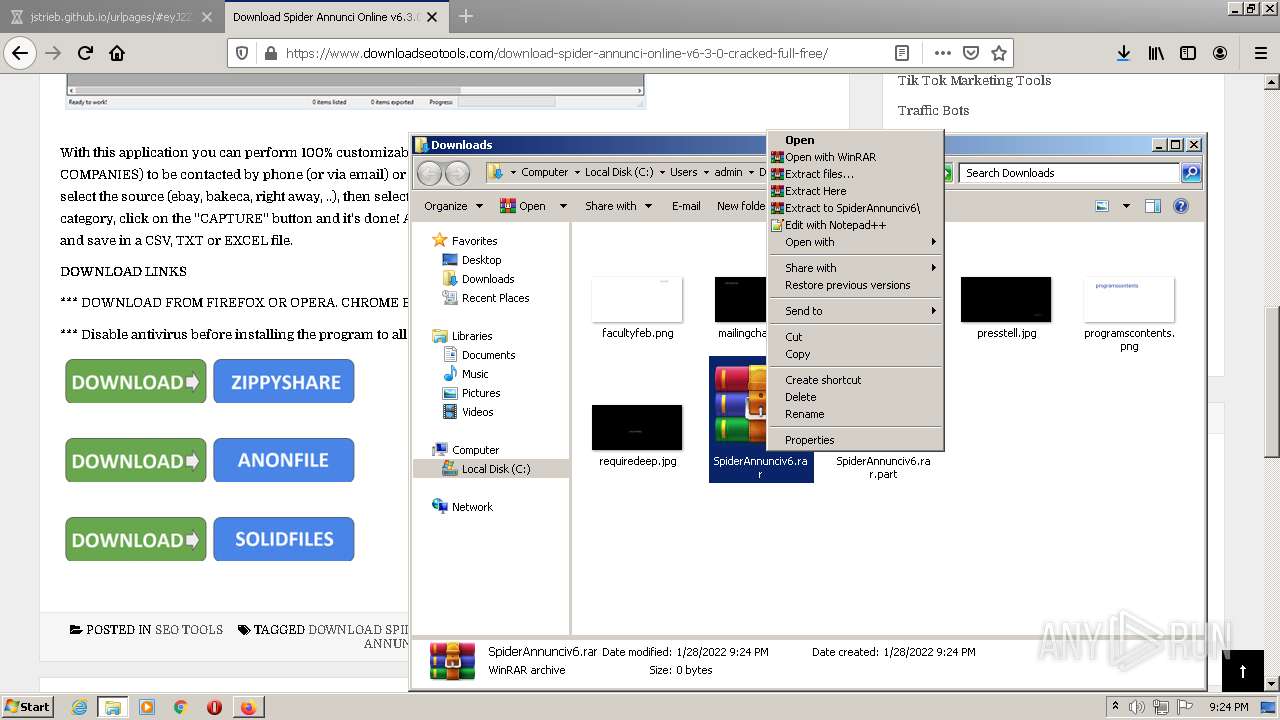Open Internet Explorer from taskbar

[x=79, y=707]
